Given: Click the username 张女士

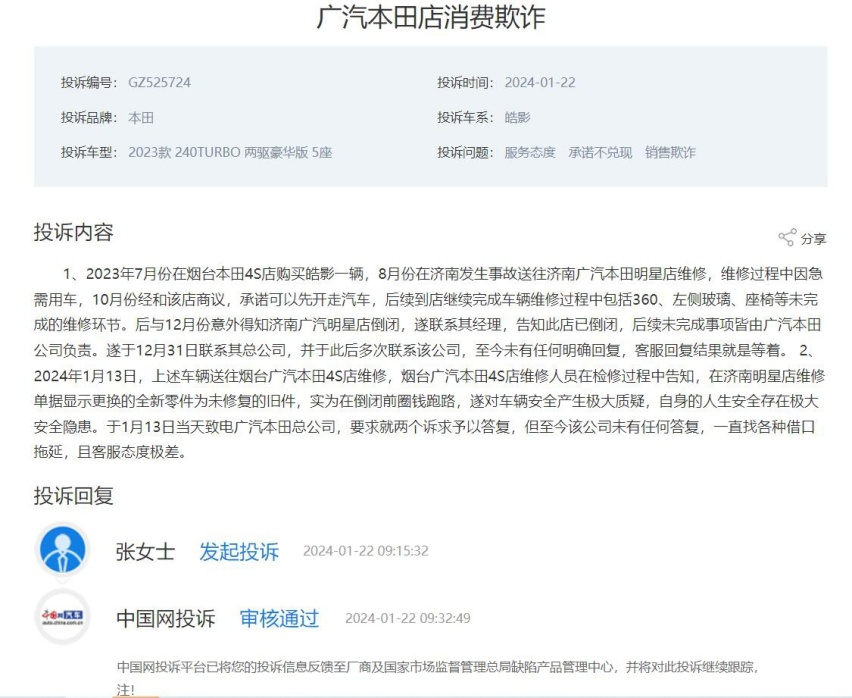Looking at the screenshot, I should coord(145,551).
